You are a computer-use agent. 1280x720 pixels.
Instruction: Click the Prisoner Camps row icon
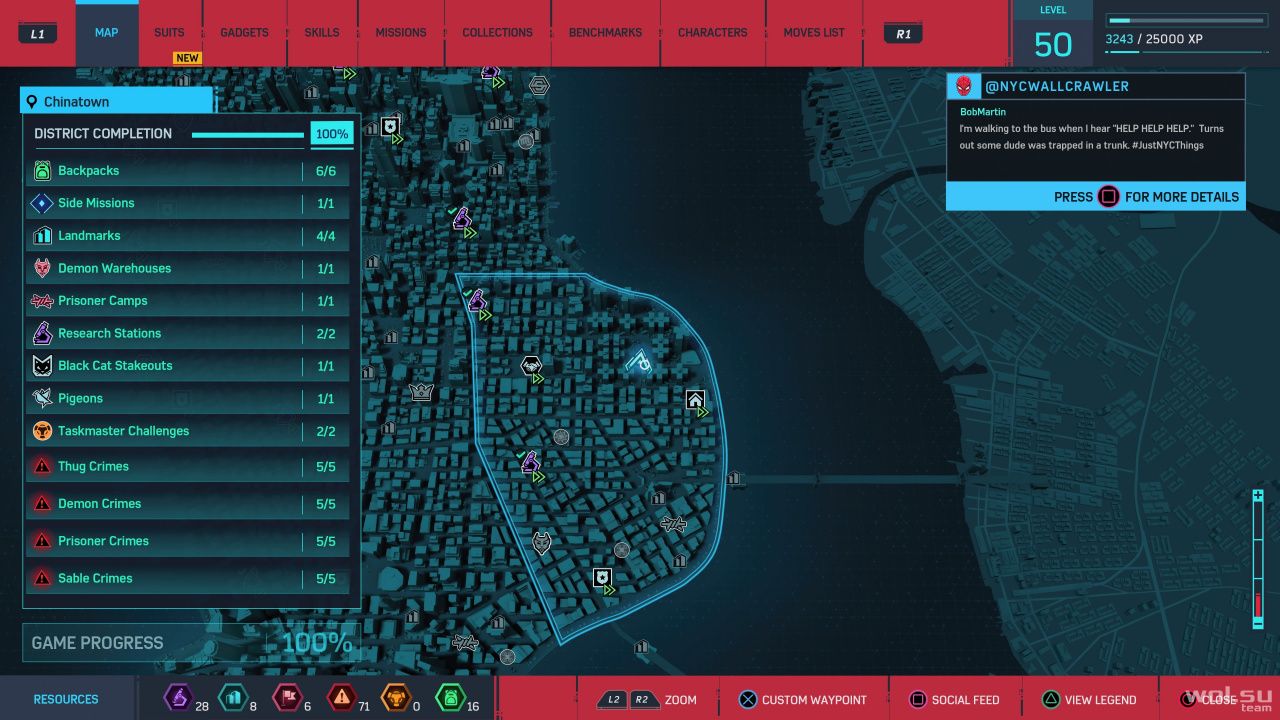[x=42, y=301]
